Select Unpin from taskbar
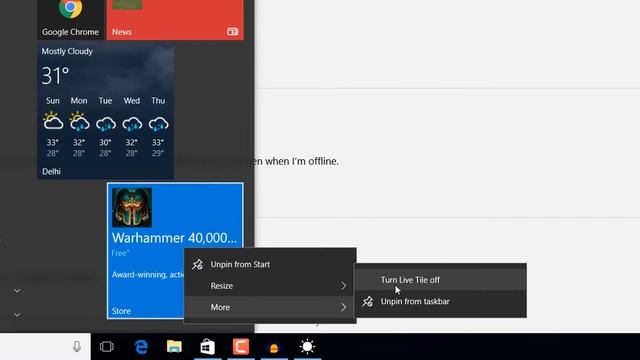The height and width of the screenshot is (360, 640). click(440, 301)
